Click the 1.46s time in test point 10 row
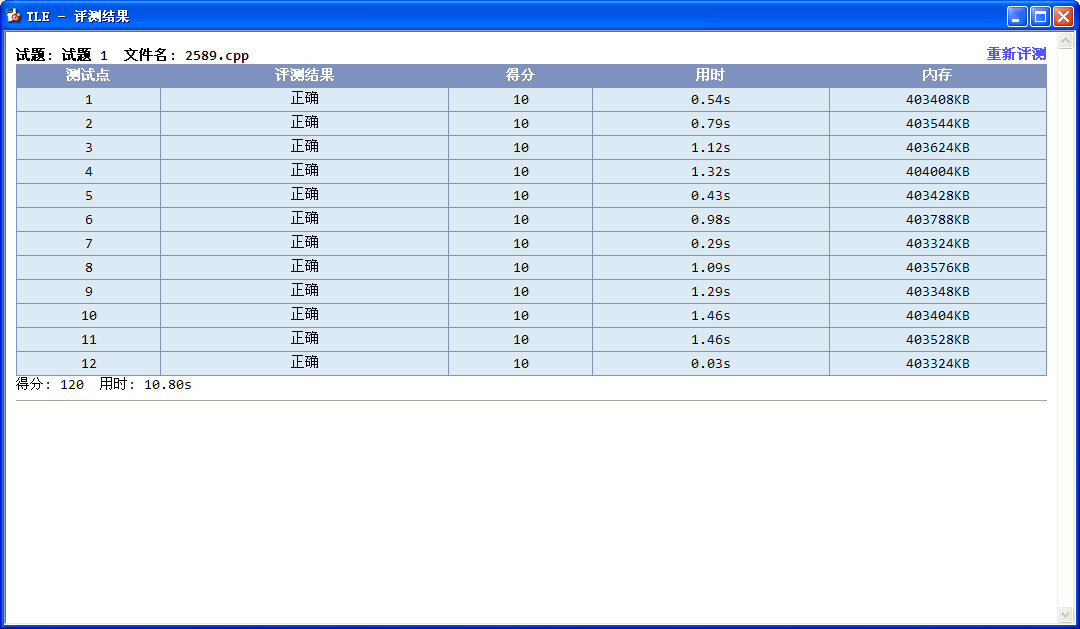1080x629 pixels. tap(711, 316)
